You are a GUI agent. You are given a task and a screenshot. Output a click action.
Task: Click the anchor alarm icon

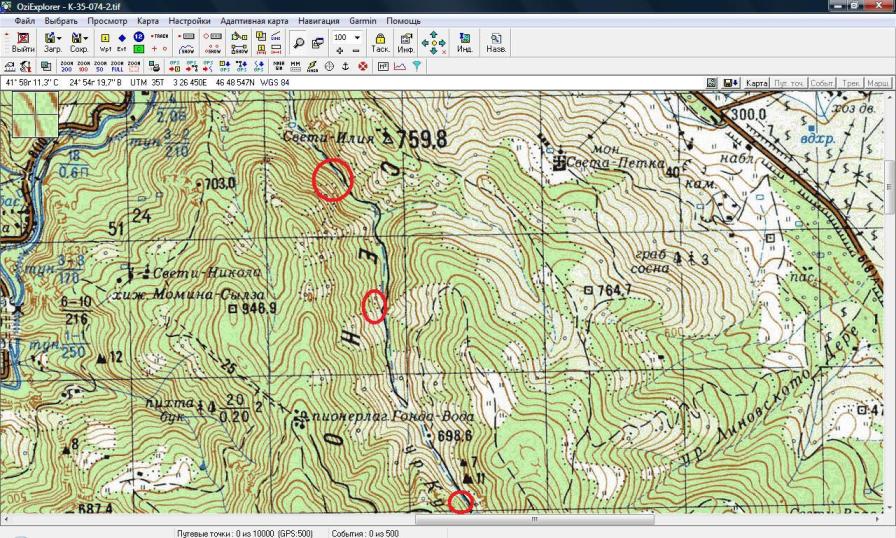click(x=346, y=66)
